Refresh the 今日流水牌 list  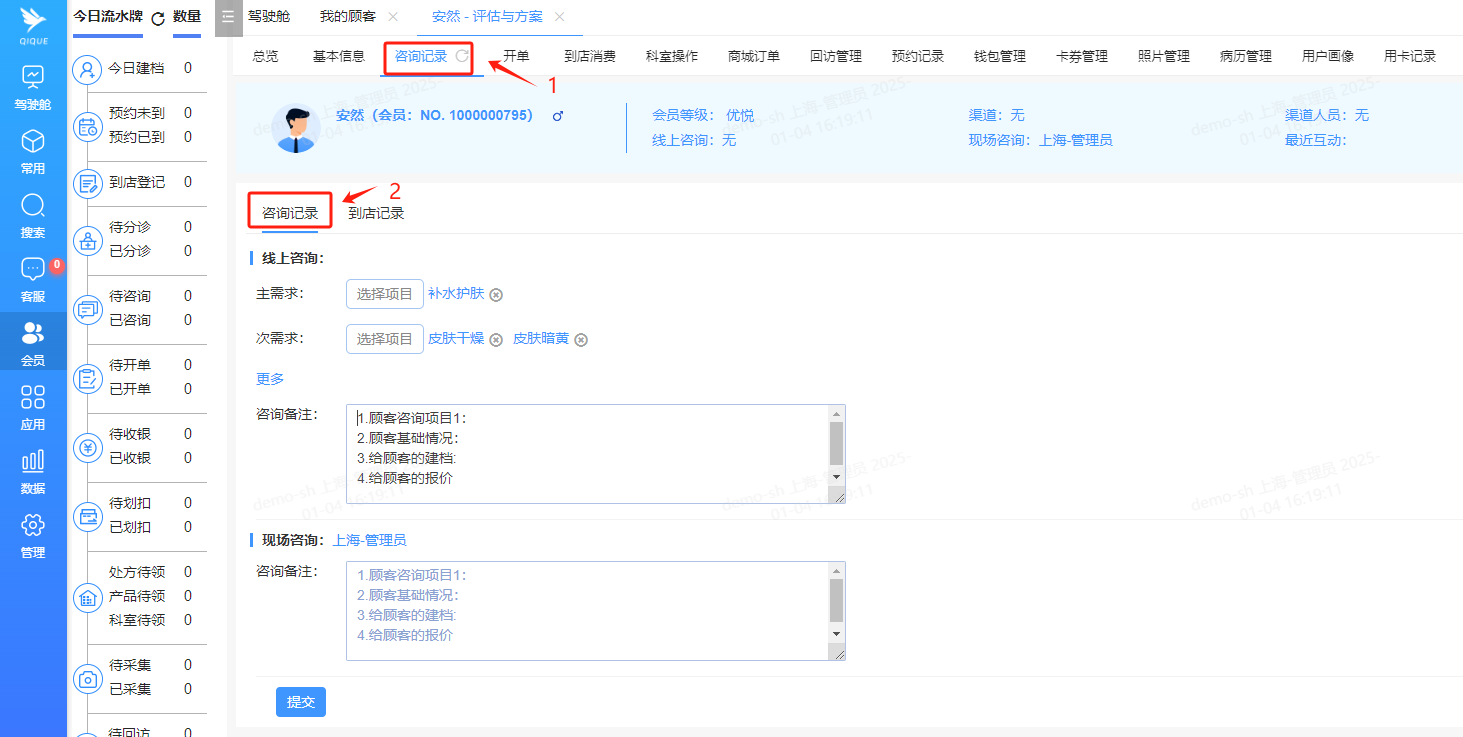[157, 17]
